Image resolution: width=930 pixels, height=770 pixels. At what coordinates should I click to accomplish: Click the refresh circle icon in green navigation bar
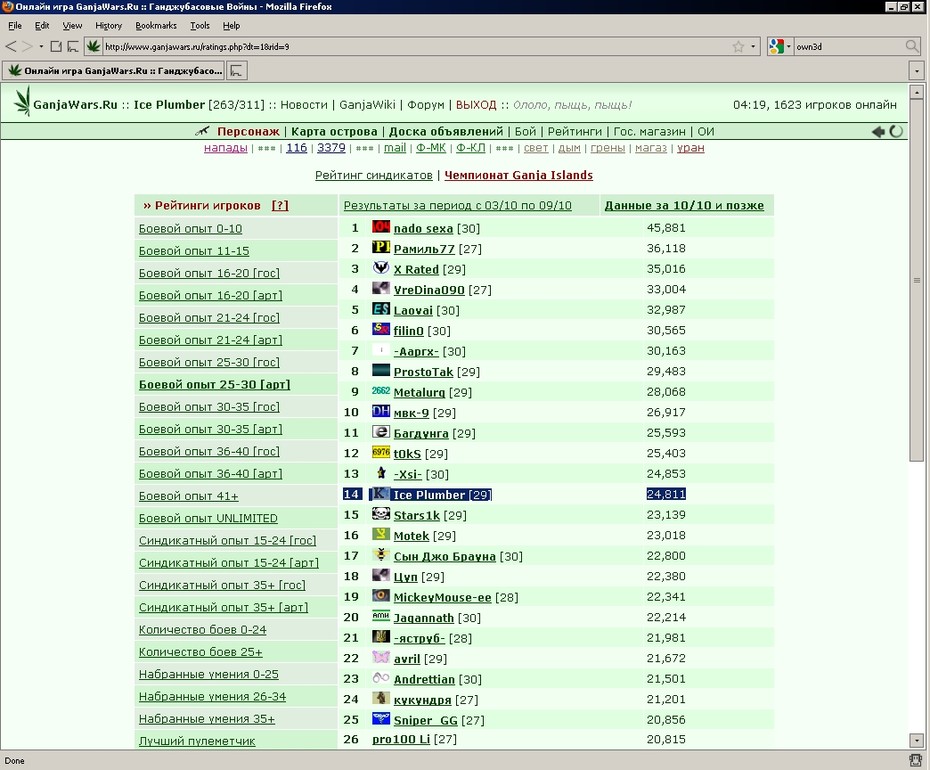tap(896, 131)
